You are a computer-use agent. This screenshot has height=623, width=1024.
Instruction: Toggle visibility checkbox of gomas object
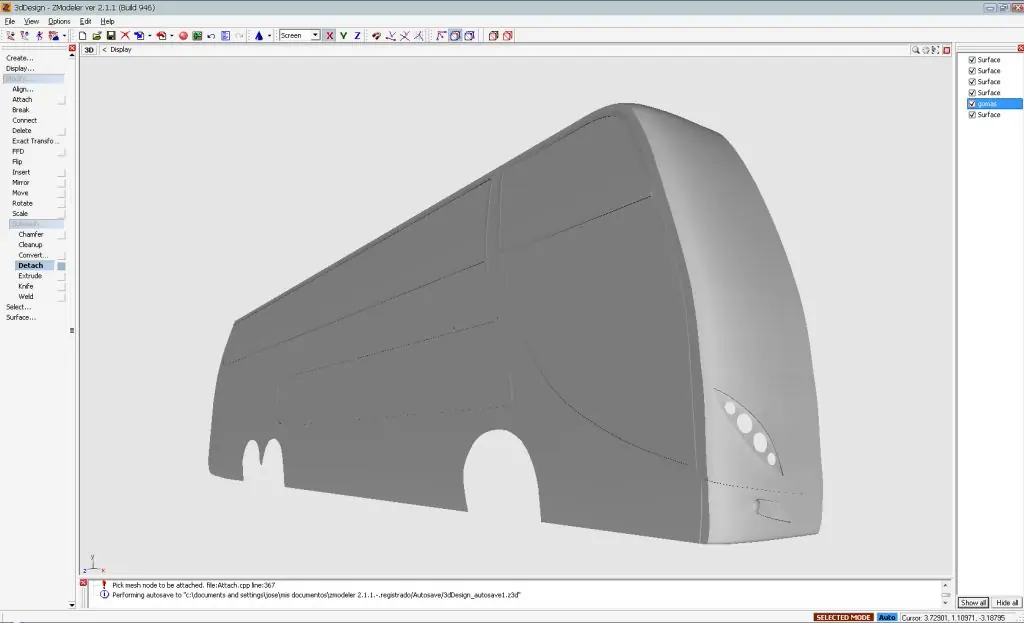click(972, 104)
